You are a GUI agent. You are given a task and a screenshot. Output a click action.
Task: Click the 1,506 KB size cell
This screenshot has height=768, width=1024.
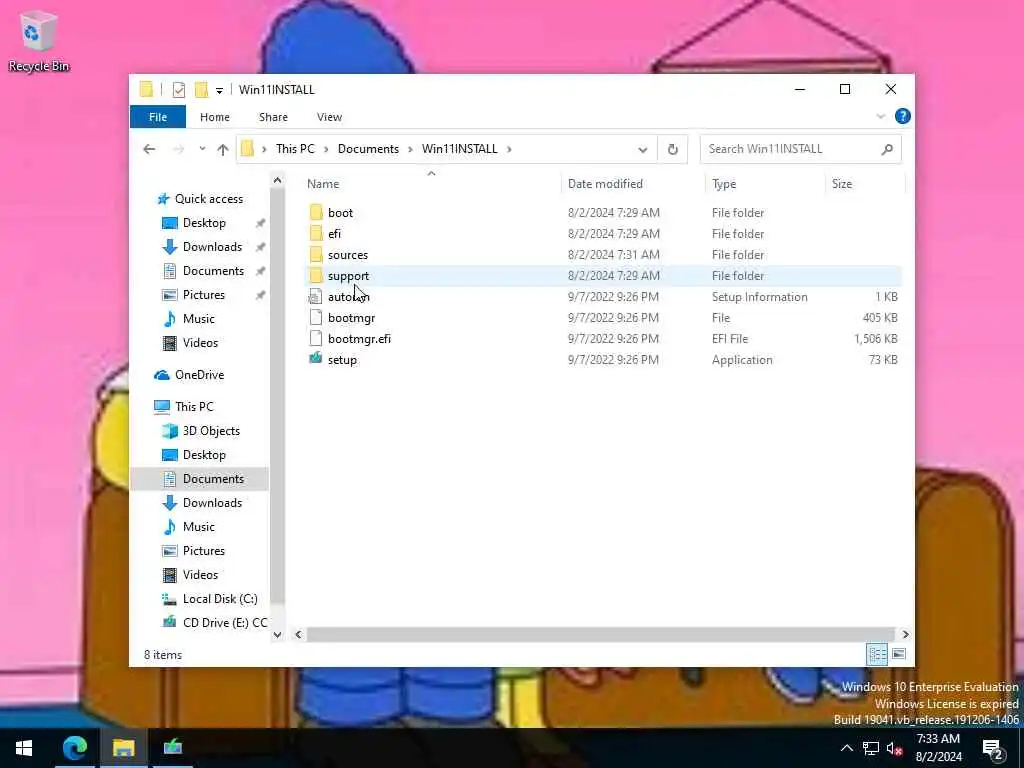pyautogui.click(x=875, y=338)
